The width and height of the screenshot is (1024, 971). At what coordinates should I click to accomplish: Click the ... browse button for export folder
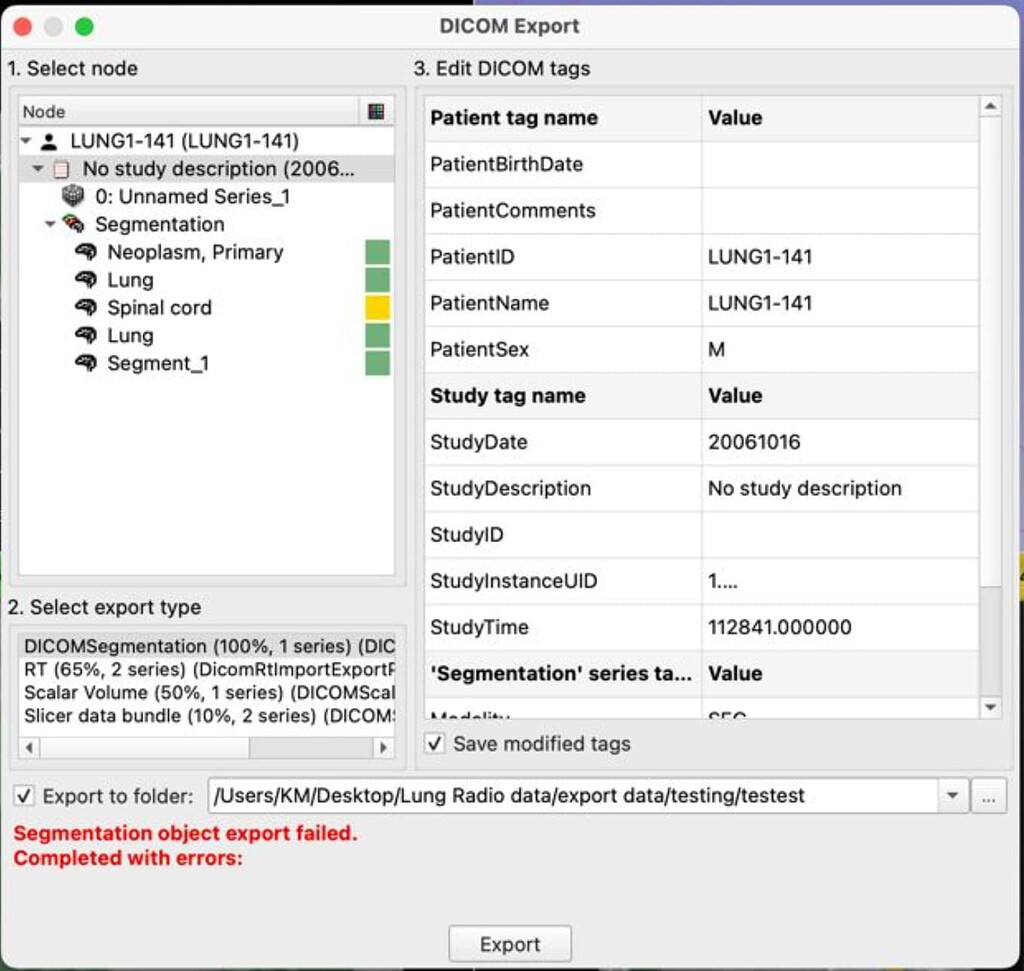tap(988, 797)
